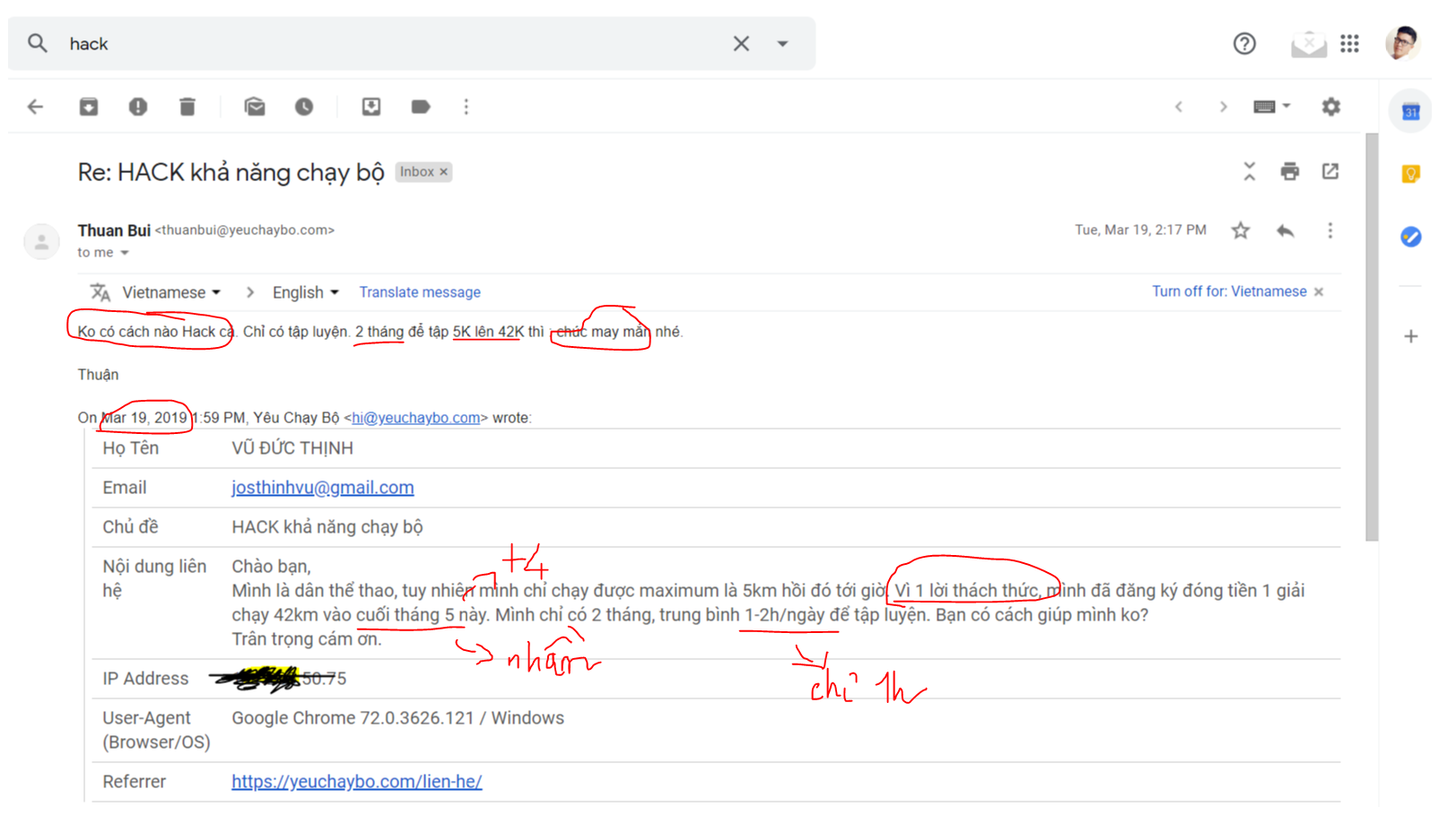Reply to Thuan Bui's message

[1285, 230]
